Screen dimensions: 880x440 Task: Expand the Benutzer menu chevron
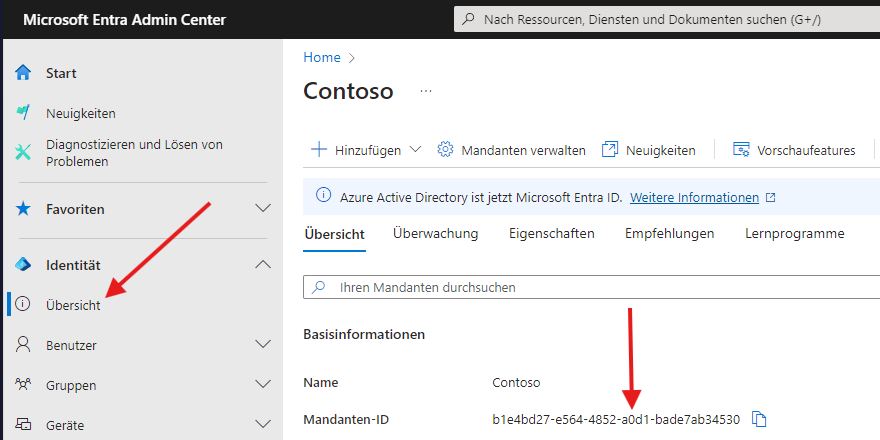(263, 344)
